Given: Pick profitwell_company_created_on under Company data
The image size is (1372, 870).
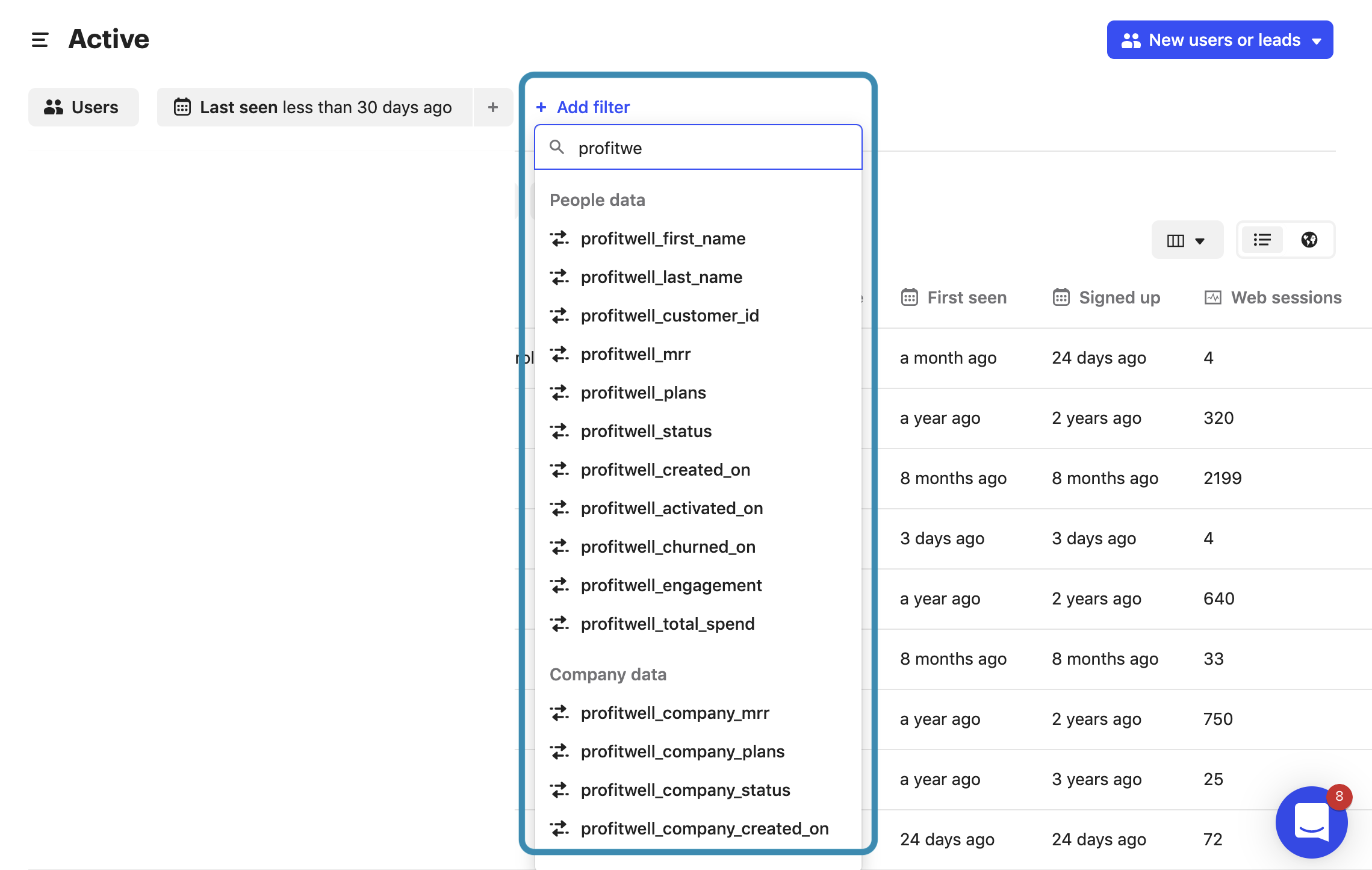Looking at the screenshot, I should tap(698, 828).
